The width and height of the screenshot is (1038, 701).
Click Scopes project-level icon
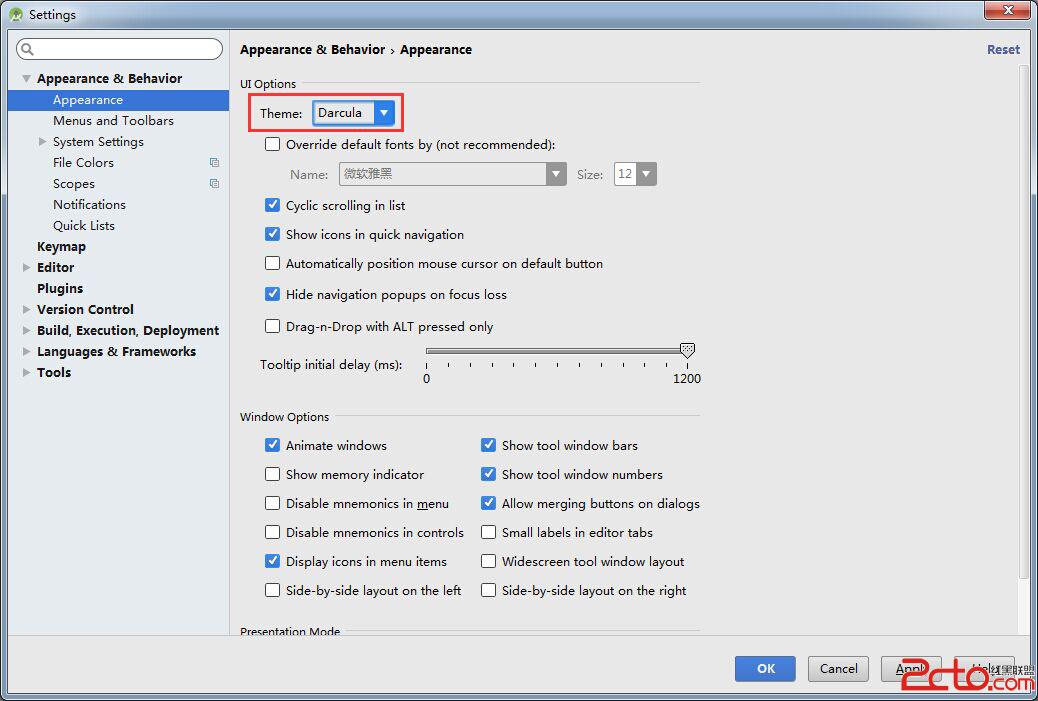[x=214, y=183]
